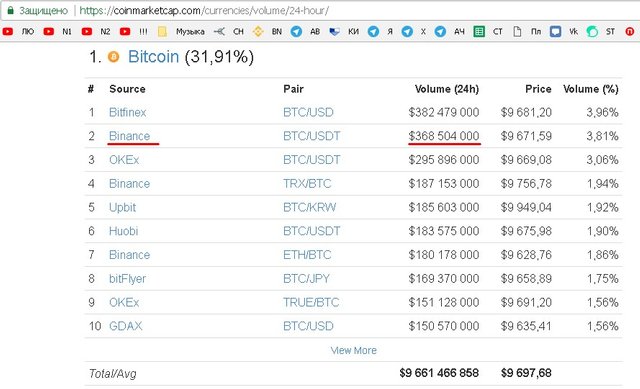Click the green secure padlock icon
The height and width of the screenshot is (389, 640).
pyautogui.click(x=10, y=11)
